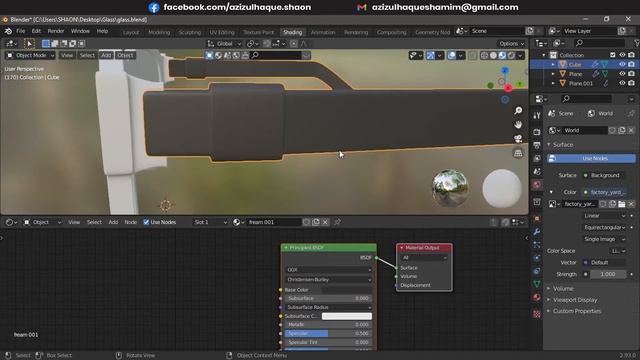Open the Tool properties tab icon
Viewport: 640px width, 360px height.
click(x=537, y=116)
